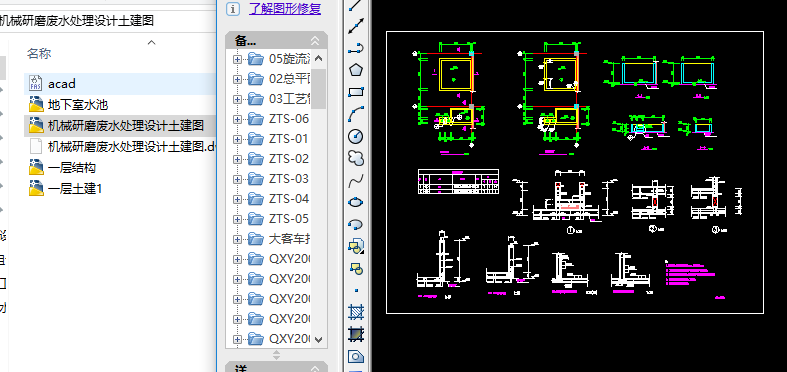
Task: Select the Region tool
Action: pyautogui.click(x=356, y=356)
